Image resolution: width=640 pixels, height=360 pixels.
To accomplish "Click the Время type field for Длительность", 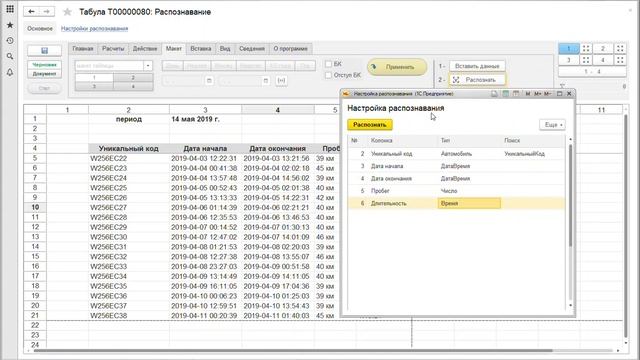I will click(x=469, y=203).
